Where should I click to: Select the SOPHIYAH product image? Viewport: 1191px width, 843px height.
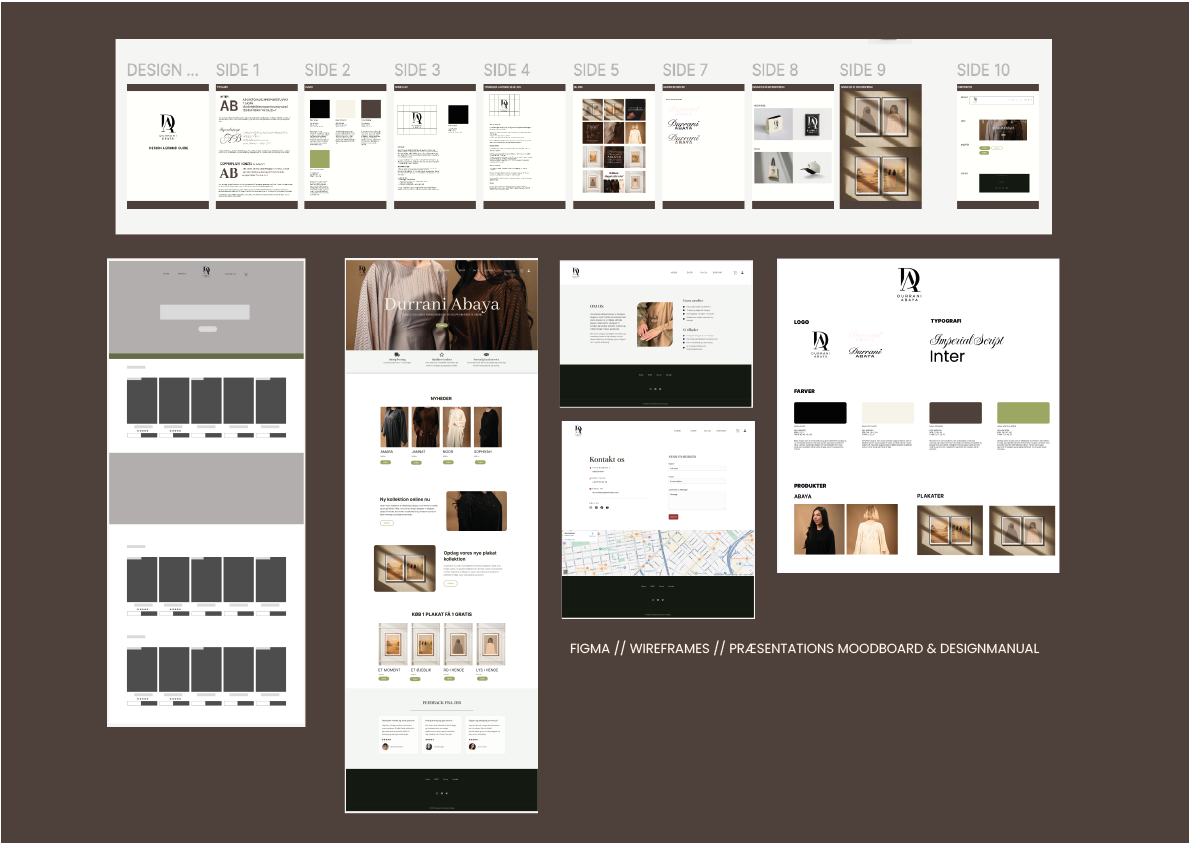pos(488,427)
